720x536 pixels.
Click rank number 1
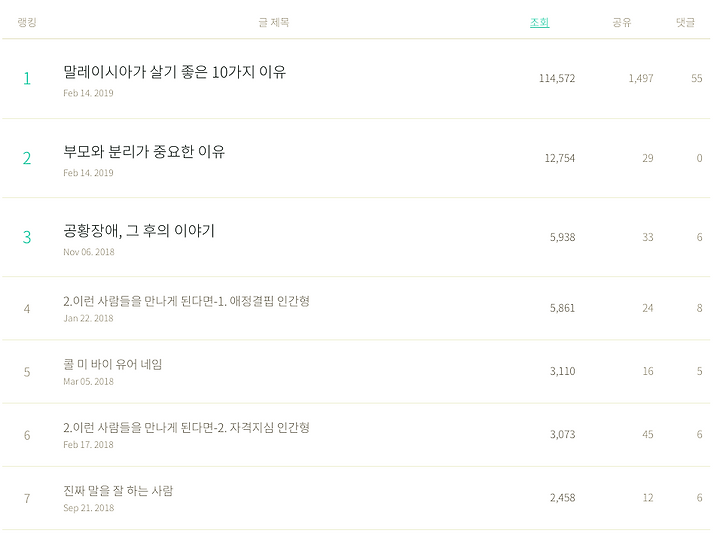point(27,79)
